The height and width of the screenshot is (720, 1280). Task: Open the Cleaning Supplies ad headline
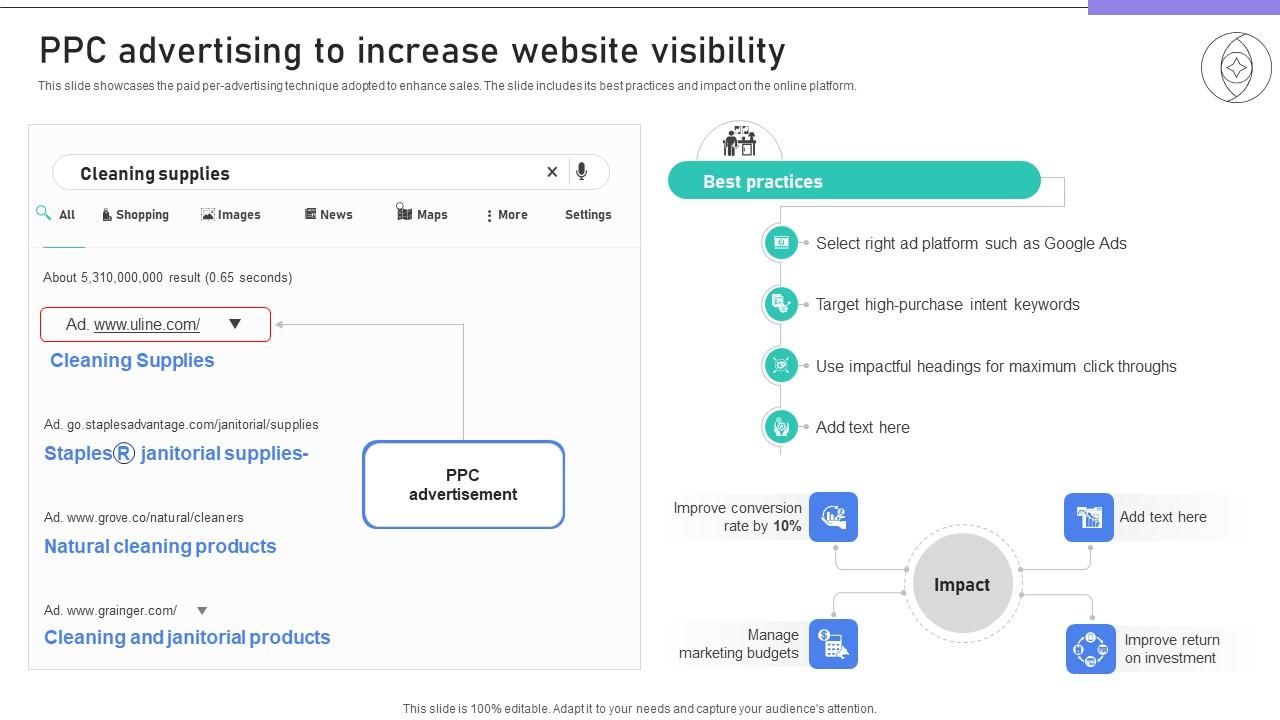[x=132, y=360]
